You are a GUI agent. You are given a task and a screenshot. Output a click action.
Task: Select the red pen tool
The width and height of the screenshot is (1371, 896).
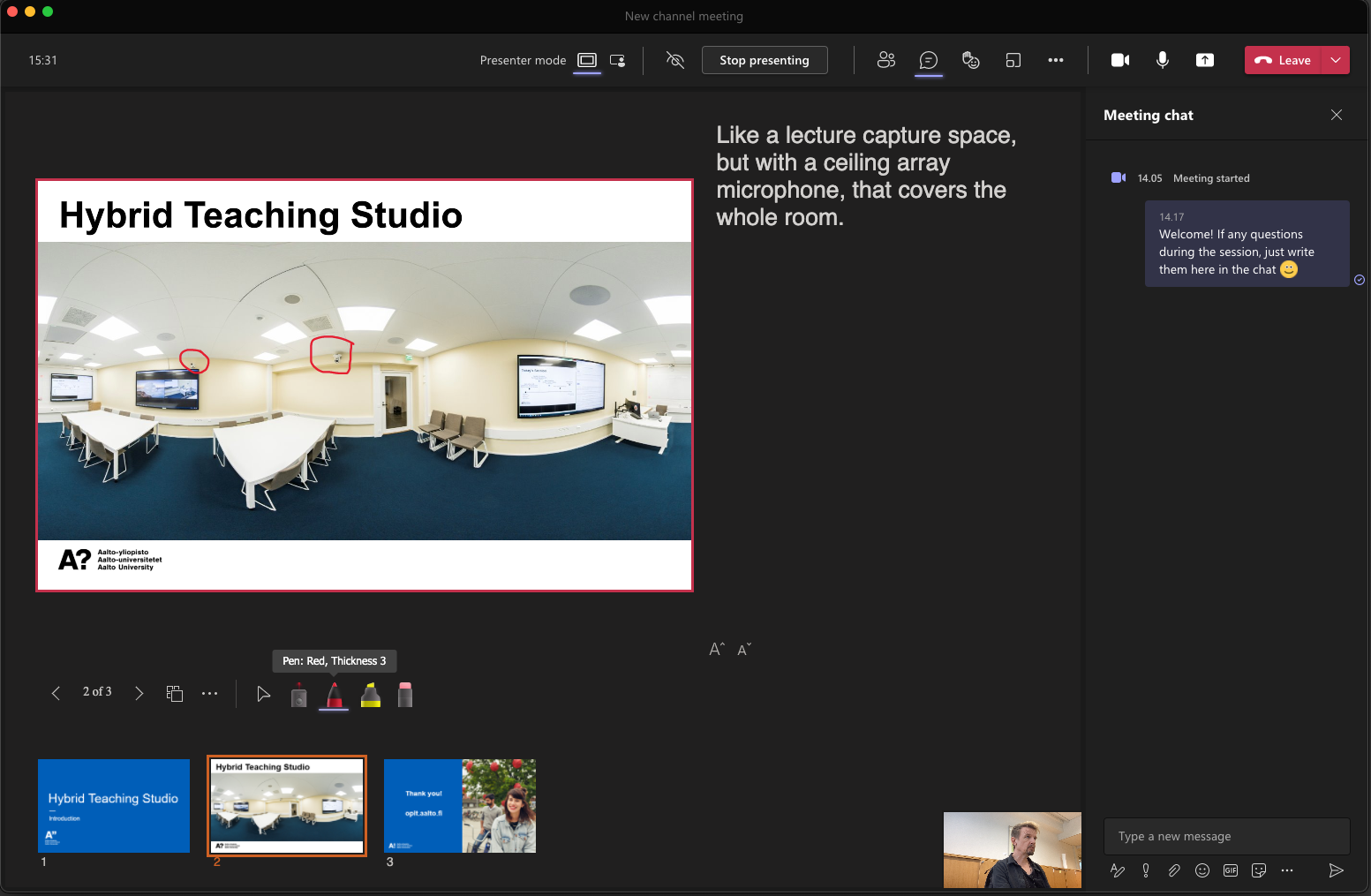334,695
